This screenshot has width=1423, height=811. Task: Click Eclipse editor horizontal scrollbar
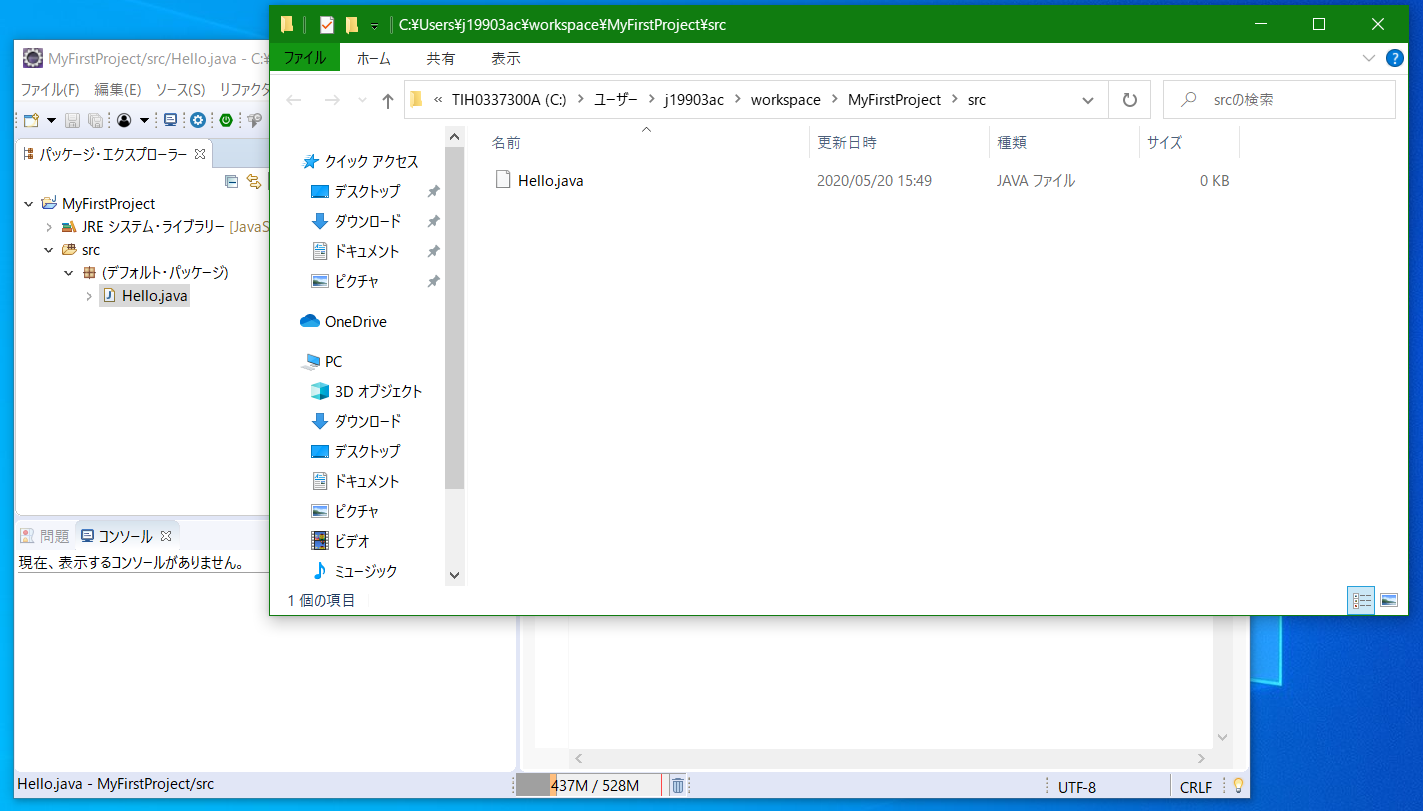point(890,759)
